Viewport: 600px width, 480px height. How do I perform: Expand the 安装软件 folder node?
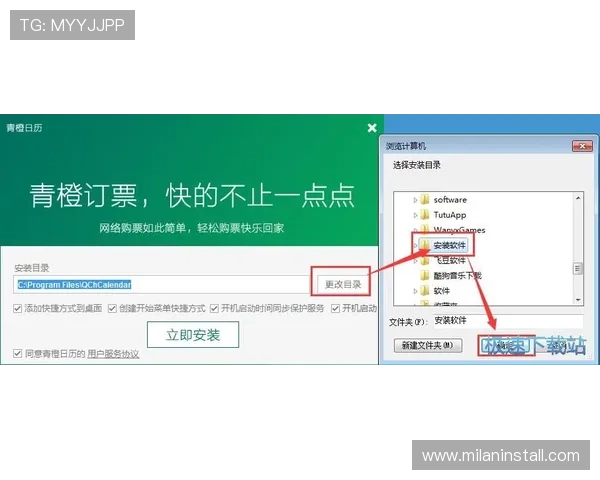(x=415, y=245)
